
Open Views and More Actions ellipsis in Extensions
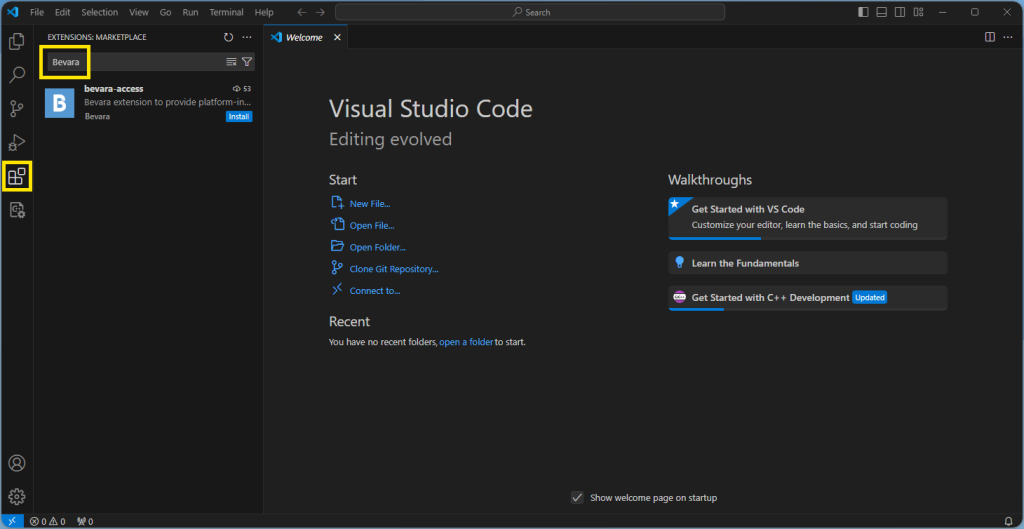247,37
